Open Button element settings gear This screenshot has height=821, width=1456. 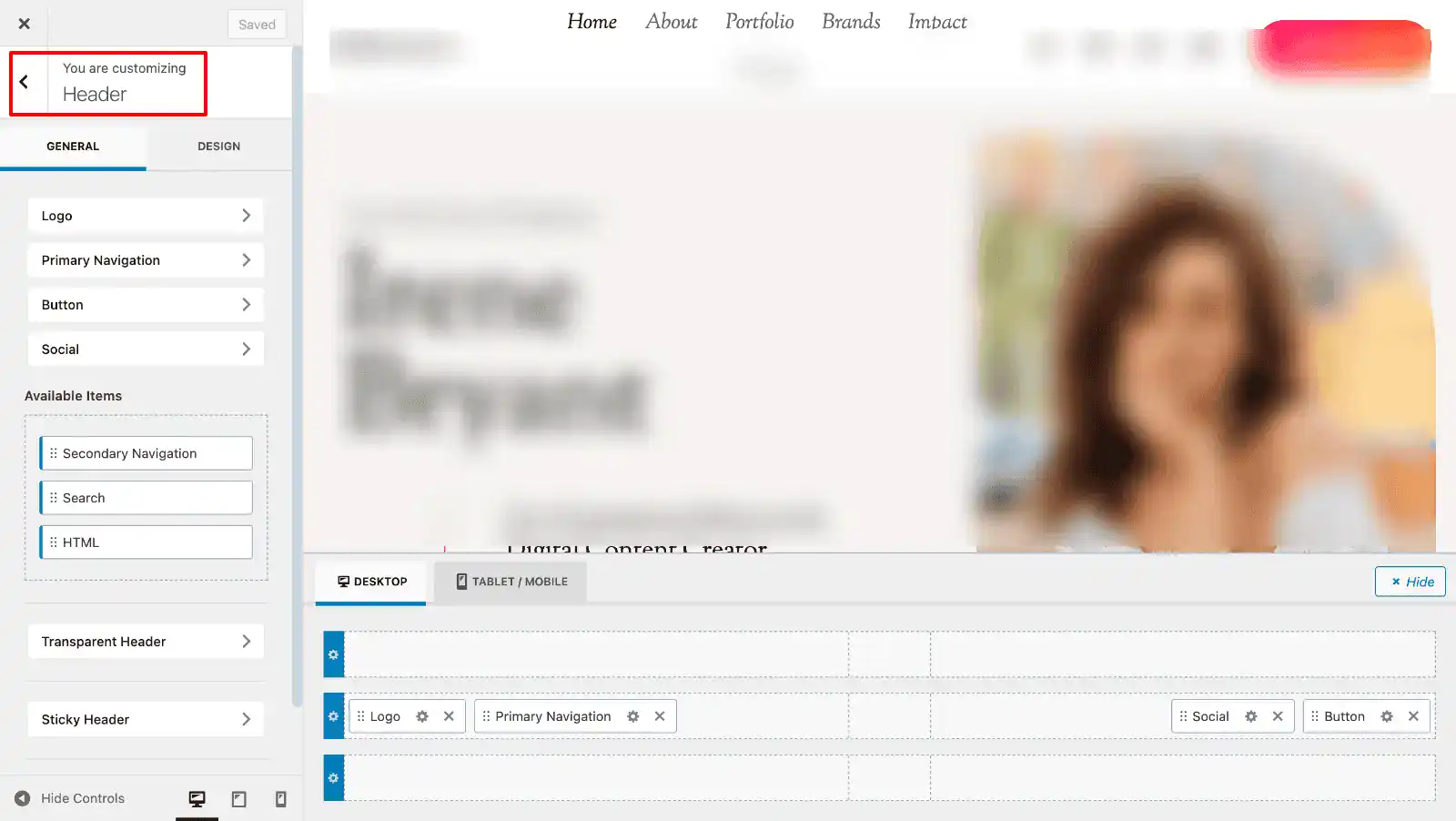(1387, 716)
